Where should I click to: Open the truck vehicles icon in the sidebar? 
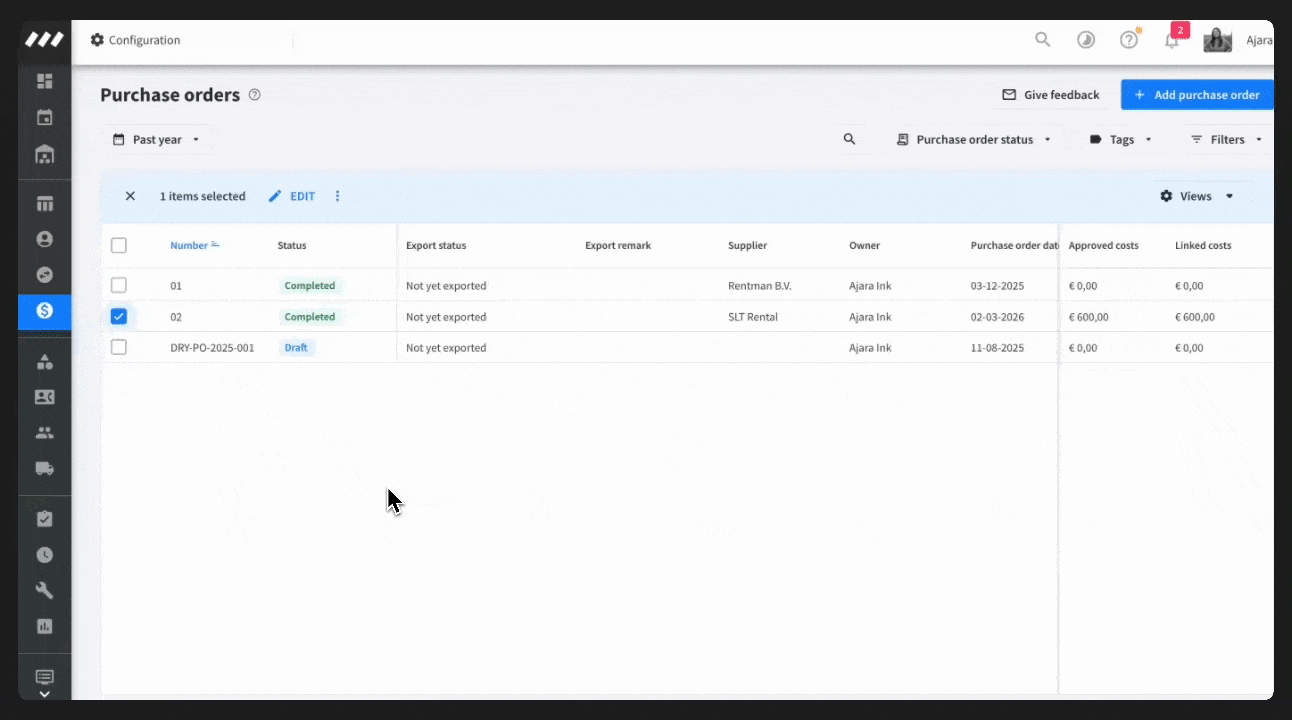44,468
